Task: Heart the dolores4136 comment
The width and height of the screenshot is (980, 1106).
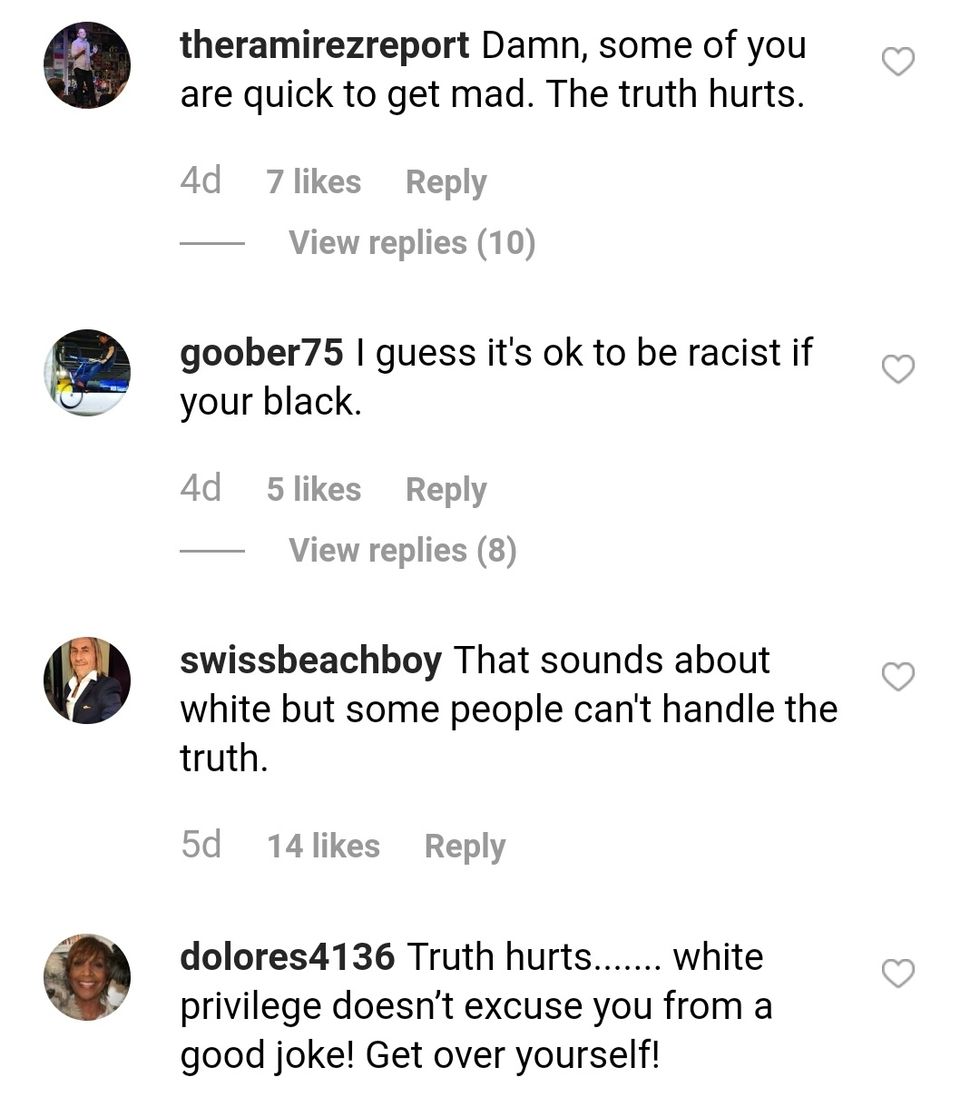Action: click(x=898, y=973)
